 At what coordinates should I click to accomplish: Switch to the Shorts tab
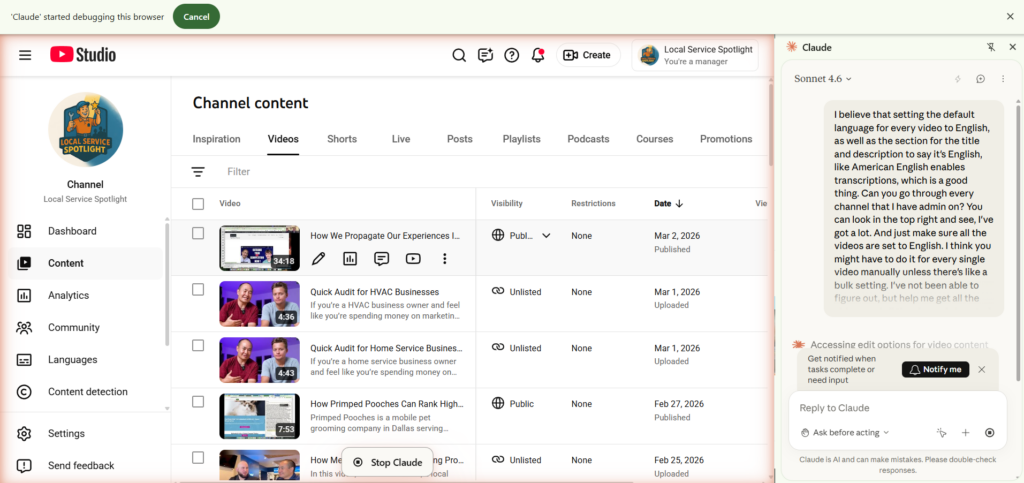coord(342,139)
